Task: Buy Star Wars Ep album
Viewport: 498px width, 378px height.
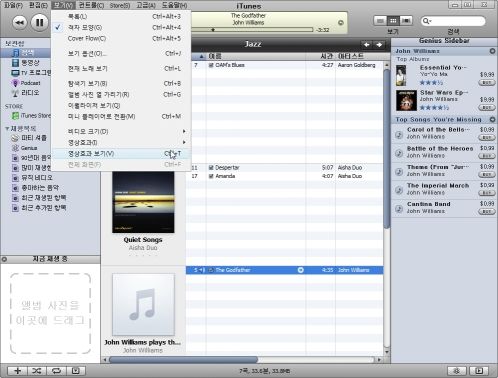Action: 486,107
